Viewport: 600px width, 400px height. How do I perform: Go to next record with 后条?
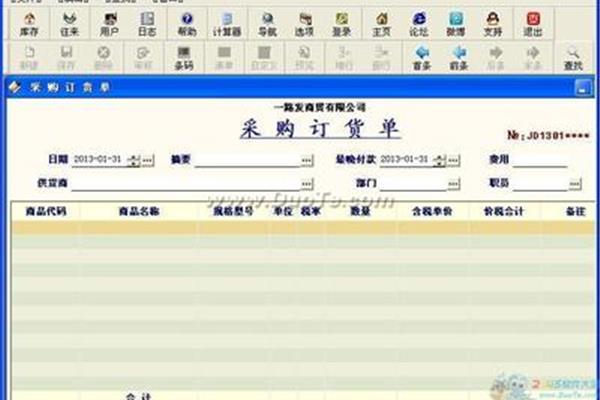(496, 58)
